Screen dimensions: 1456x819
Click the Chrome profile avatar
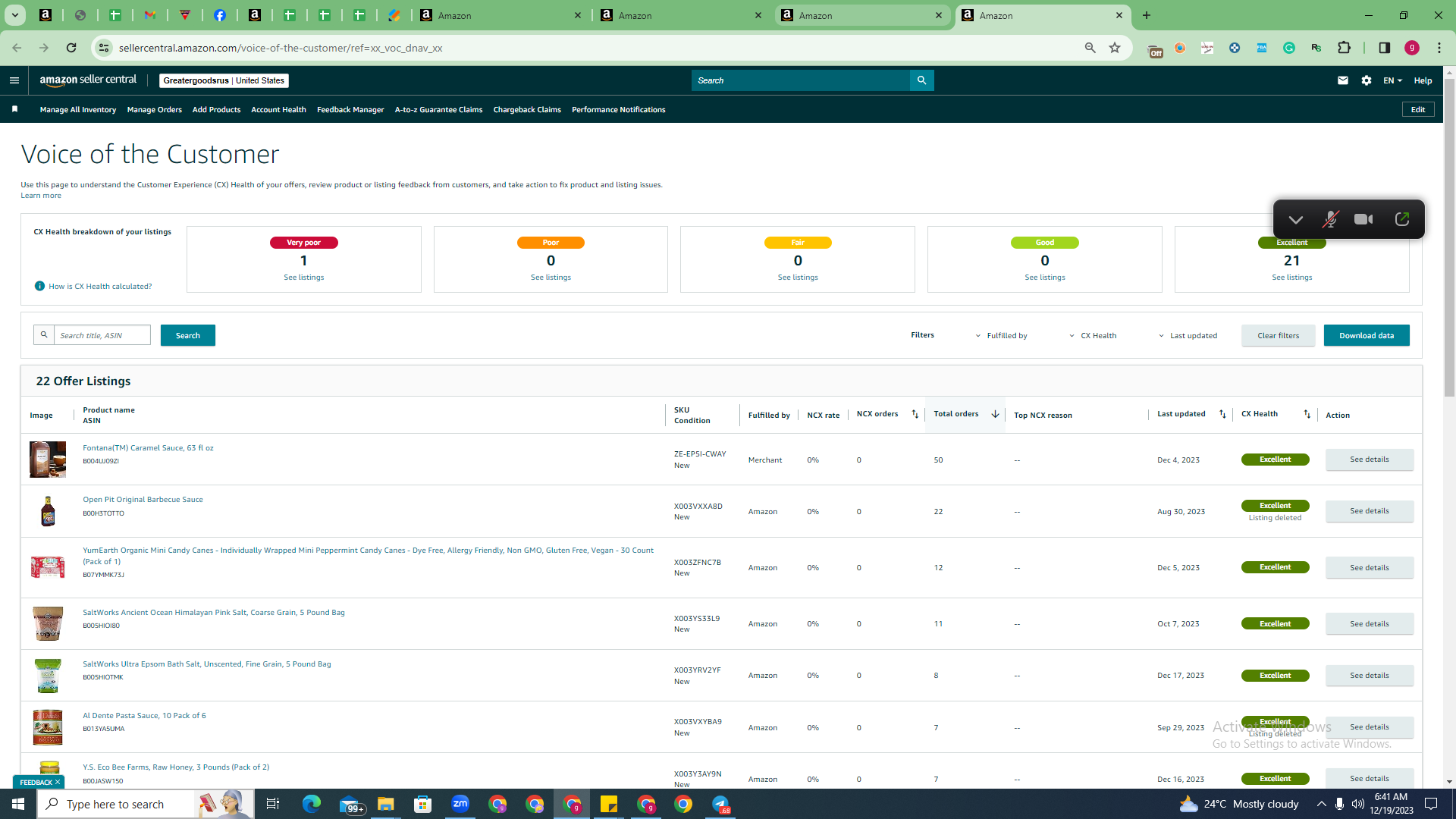(1411, 48)
